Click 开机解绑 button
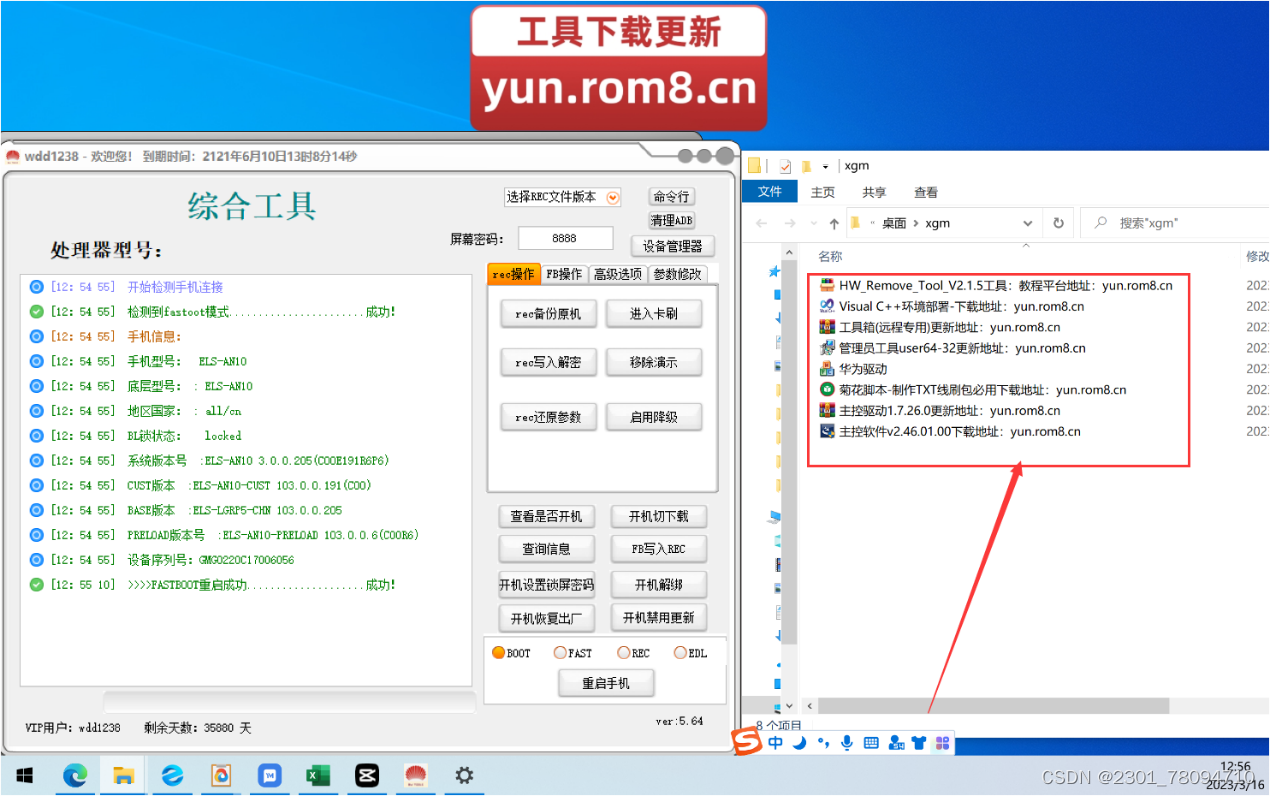 click(x=658, y=584)
